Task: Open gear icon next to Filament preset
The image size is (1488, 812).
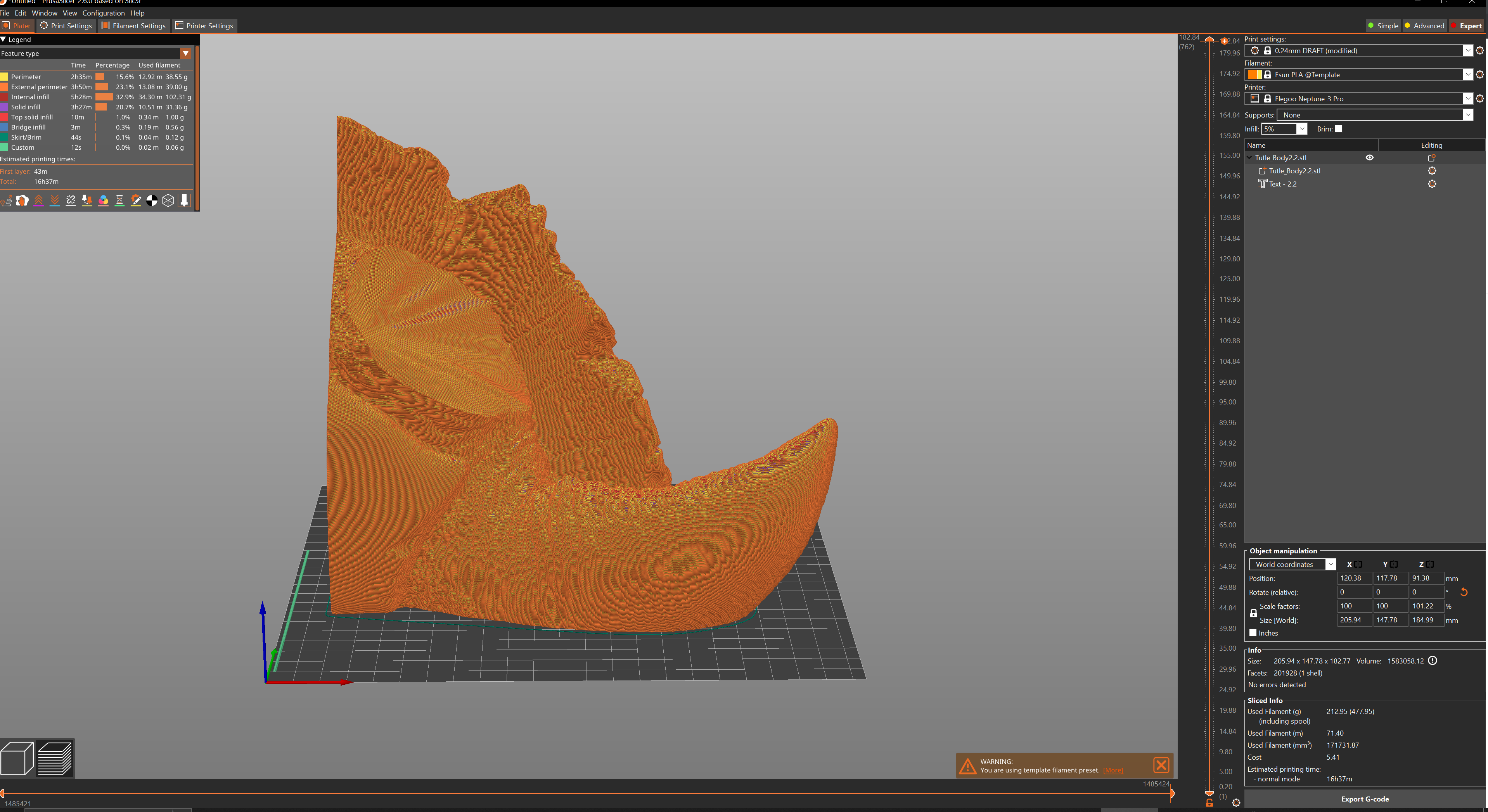Action: click(x=1479, y=74)
